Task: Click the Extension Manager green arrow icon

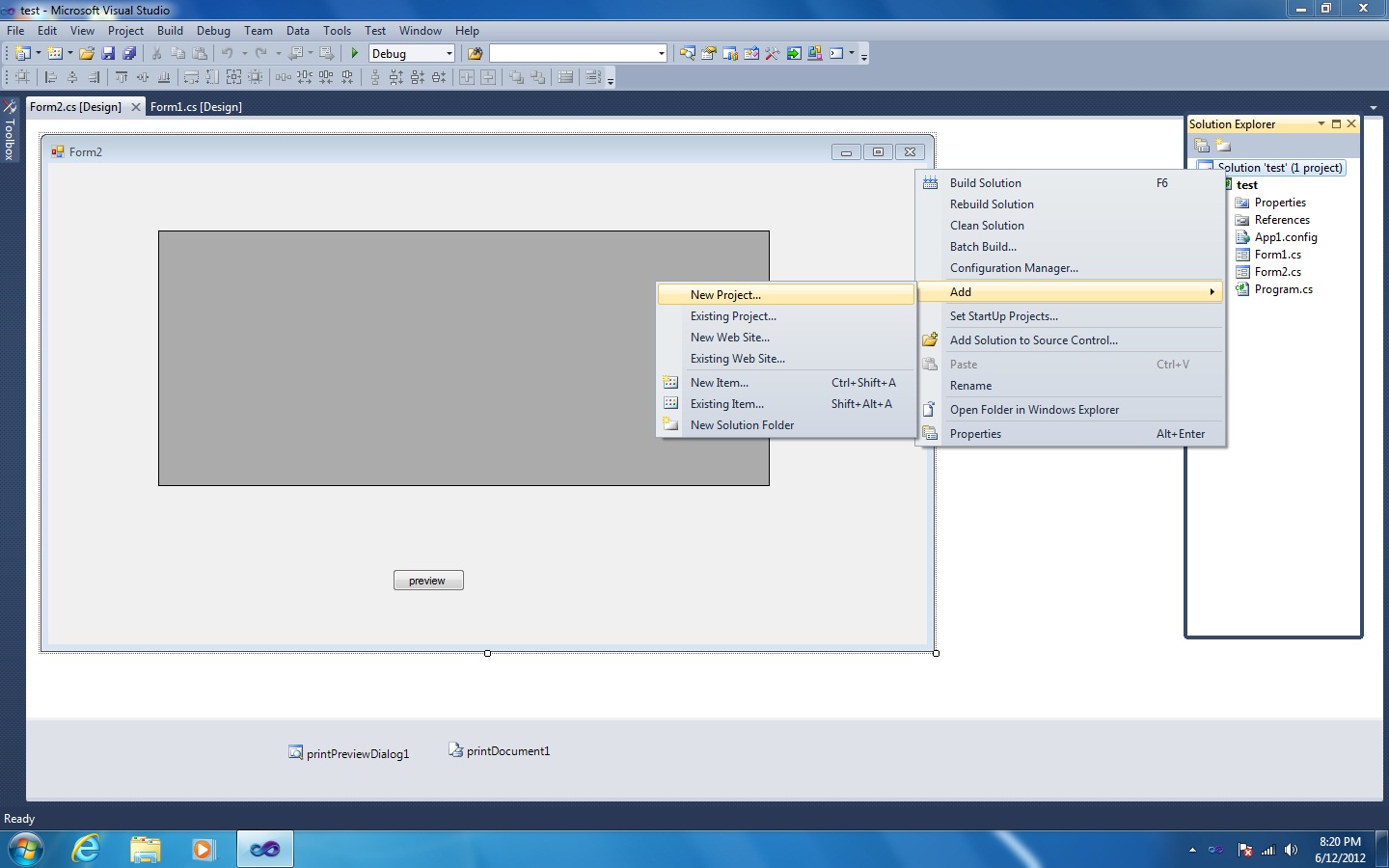Action: [794, 54]
